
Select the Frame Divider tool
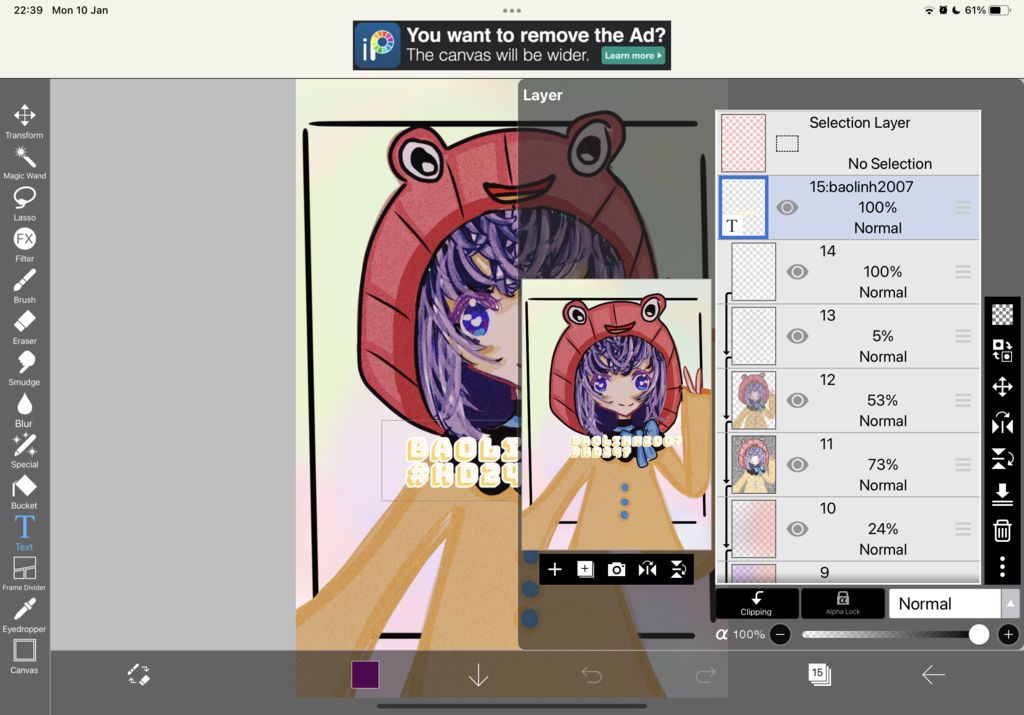coord(24,573)
